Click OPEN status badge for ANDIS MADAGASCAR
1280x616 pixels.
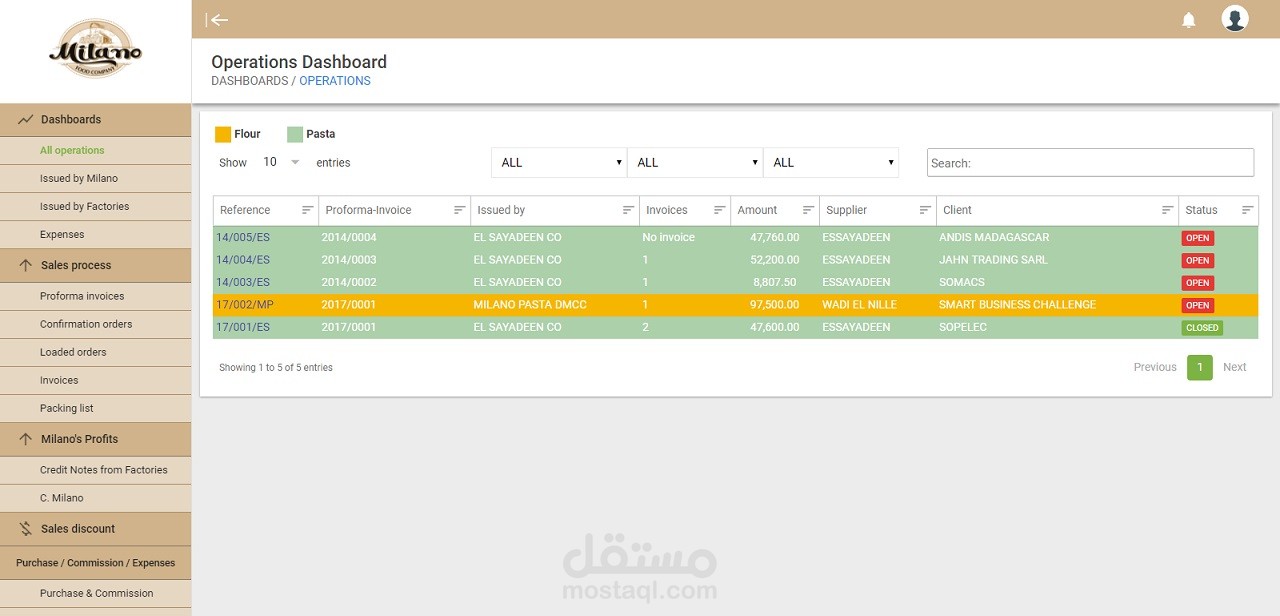point(1198,239)
